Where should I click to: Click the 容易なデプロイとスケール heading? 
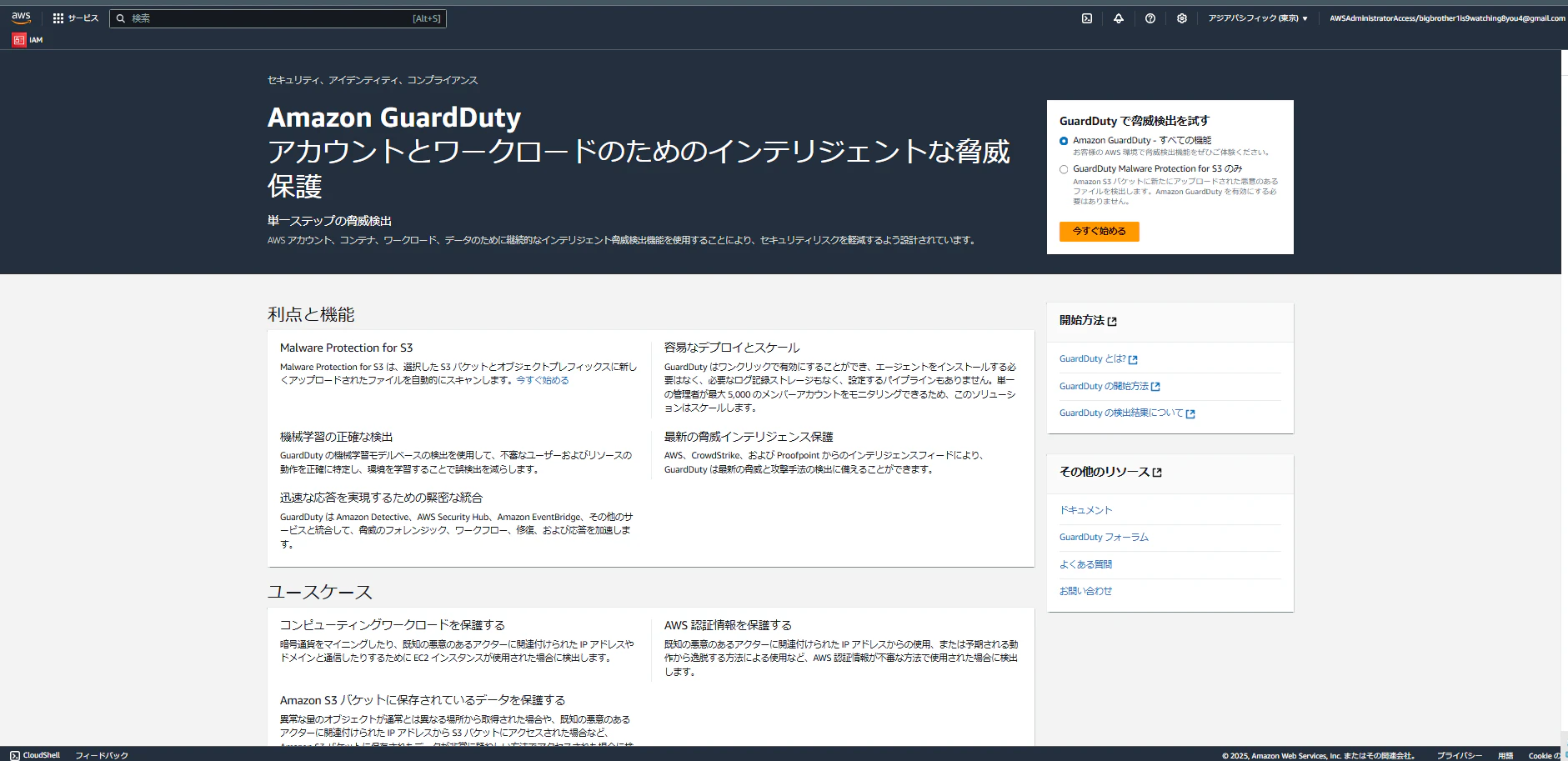[x=732, y=348]
